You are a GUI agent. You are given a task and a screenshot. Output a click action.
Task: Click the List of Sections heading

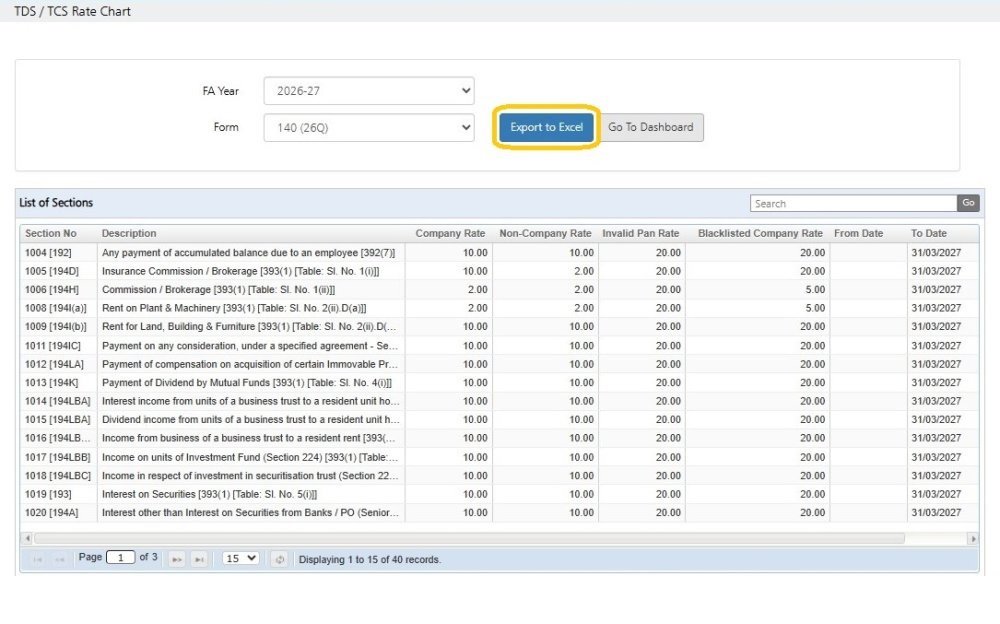point(56,203)
